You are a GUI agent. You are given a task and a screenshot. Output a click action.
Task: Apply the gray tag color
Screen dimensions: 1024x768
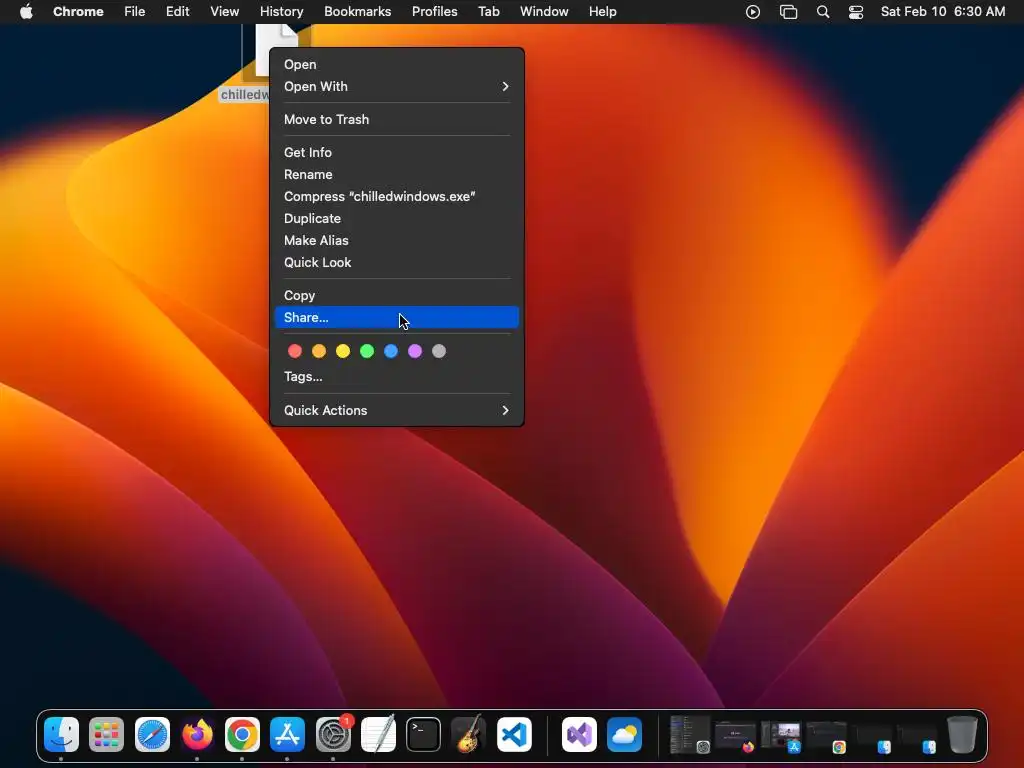(439, 351)
